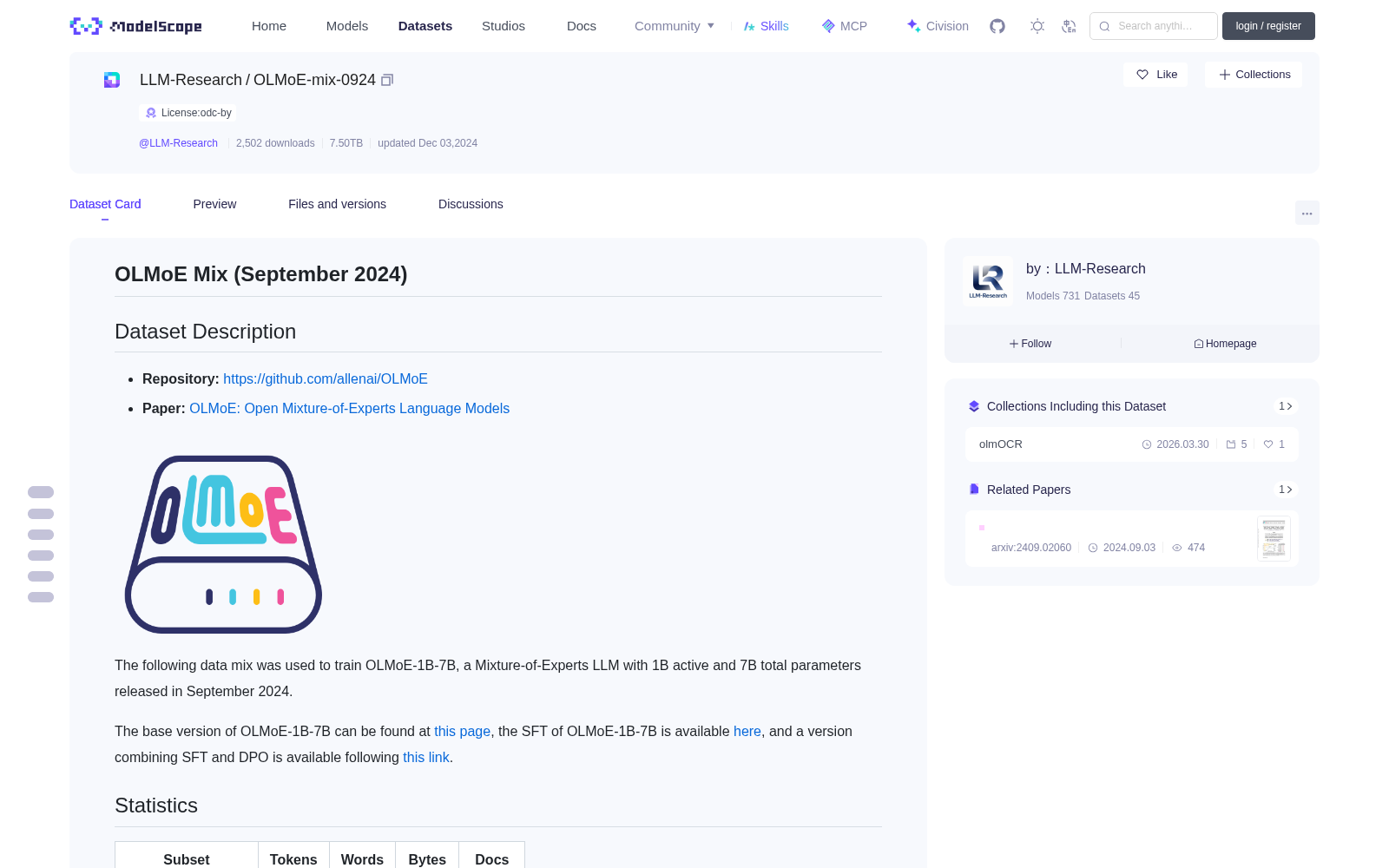The height and width of the screenshot is (868, 1389).
Task: Click the Bytes column header
Action: click(427, 859)
